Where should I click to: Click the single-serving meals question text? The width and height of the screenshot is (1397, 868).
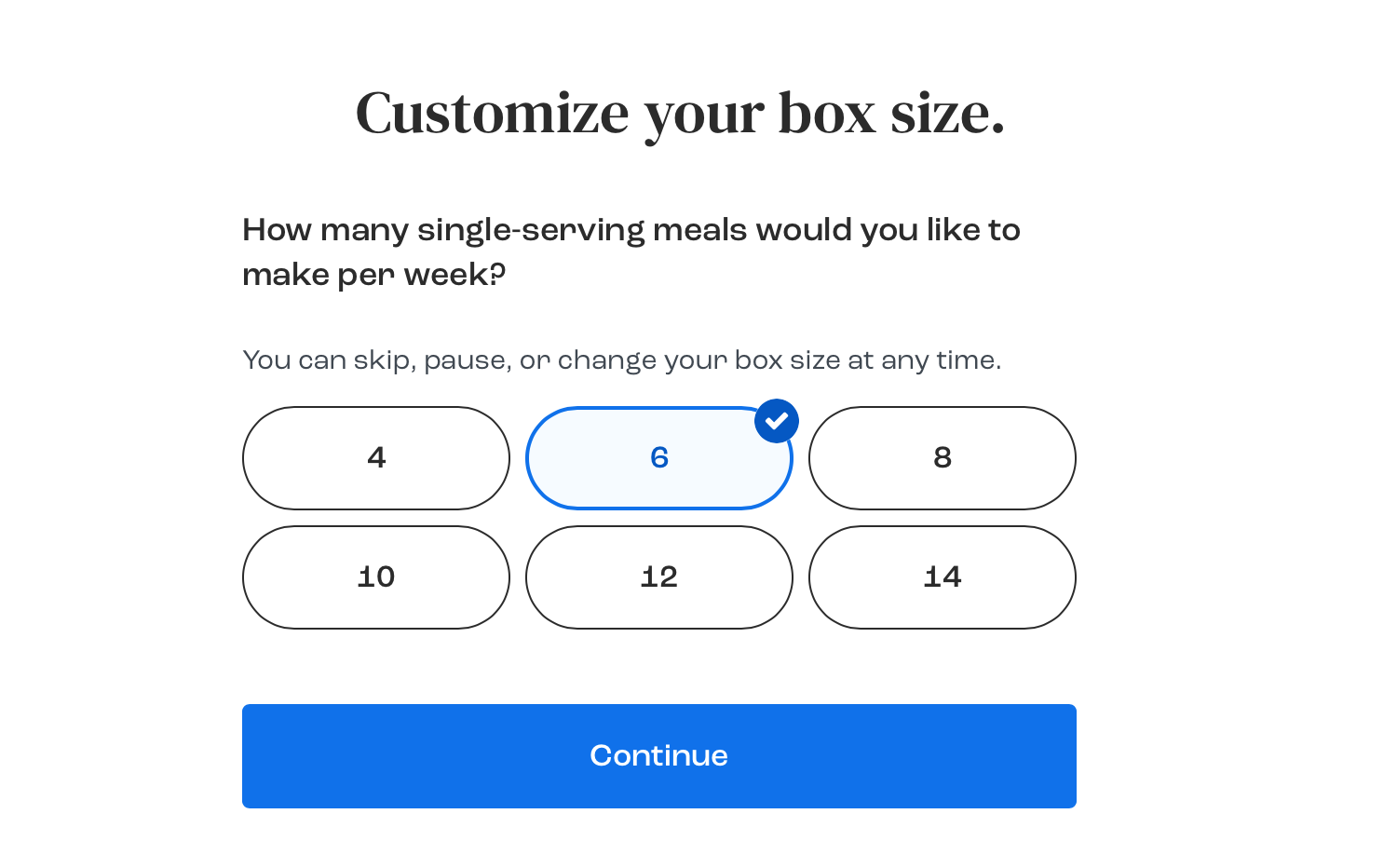(631, 251)
